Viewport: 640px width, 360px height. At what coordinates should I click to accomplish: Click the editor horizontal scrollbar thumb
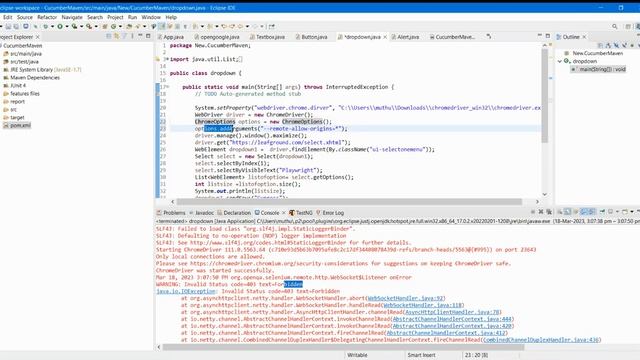[x=349, y=202]
